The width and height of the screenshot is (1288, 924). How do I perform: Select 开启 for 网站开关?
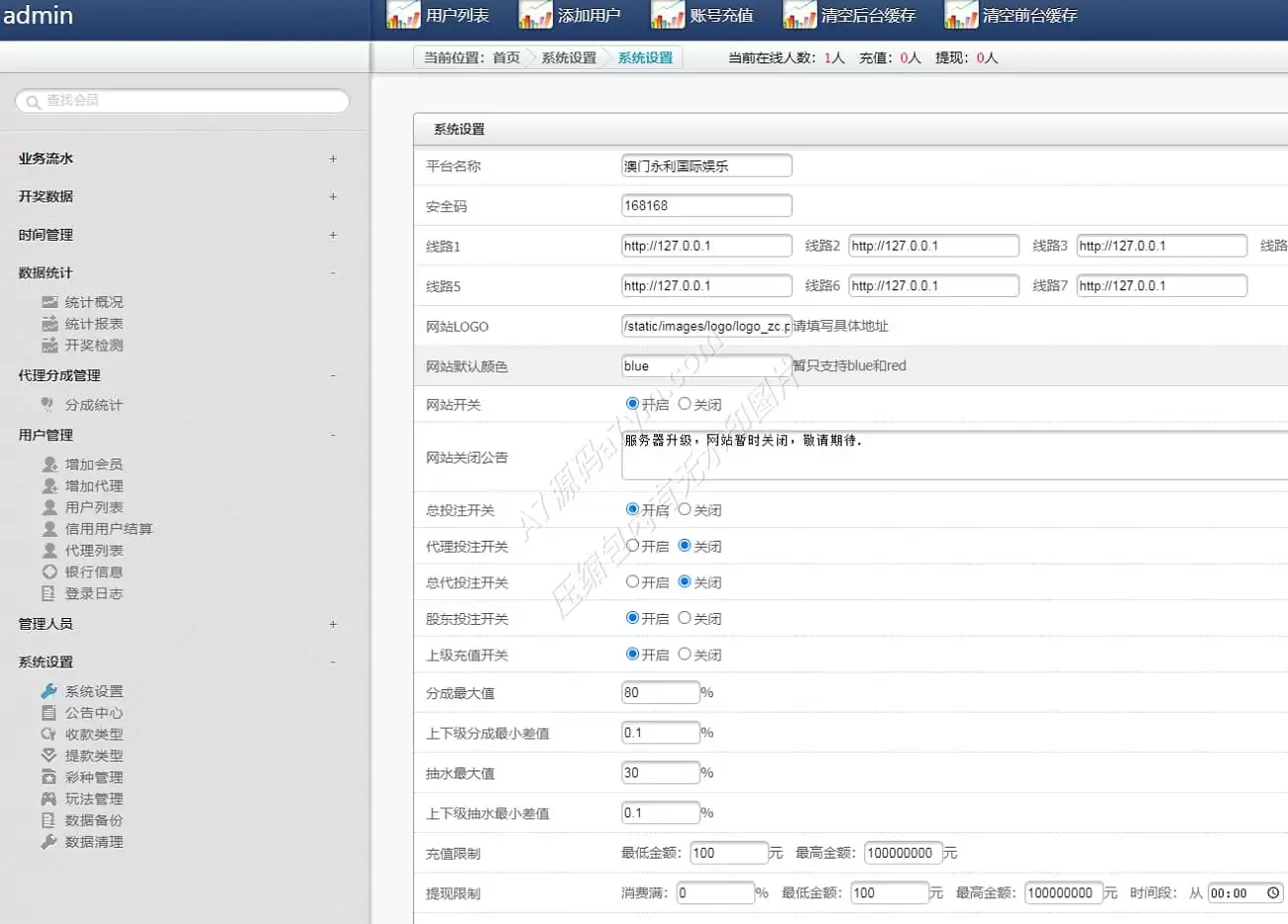[632, 404]
